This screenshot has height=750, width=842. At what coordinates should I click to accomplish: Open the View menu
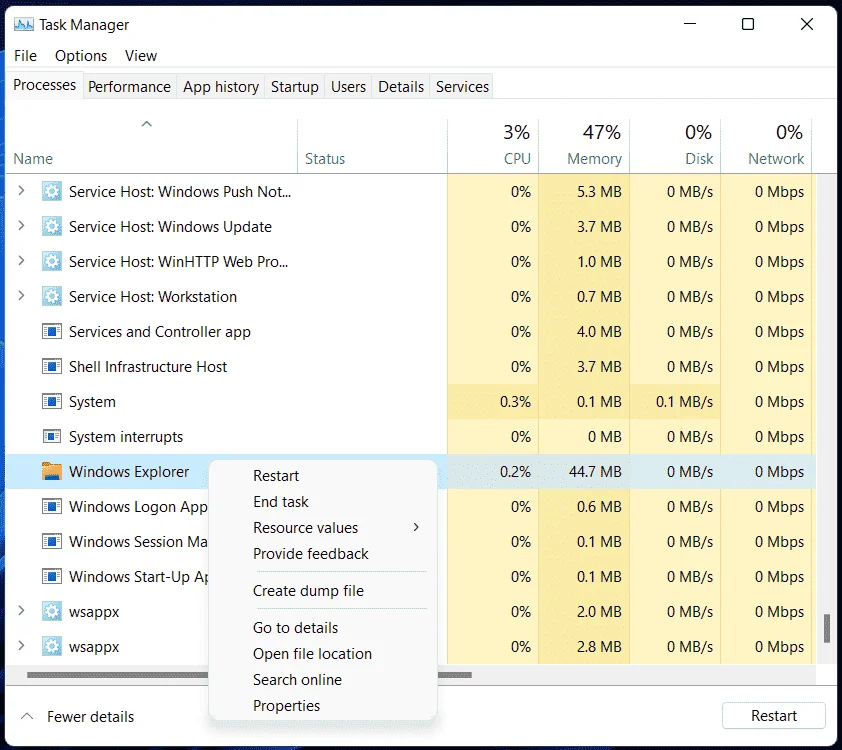[141, 56]
